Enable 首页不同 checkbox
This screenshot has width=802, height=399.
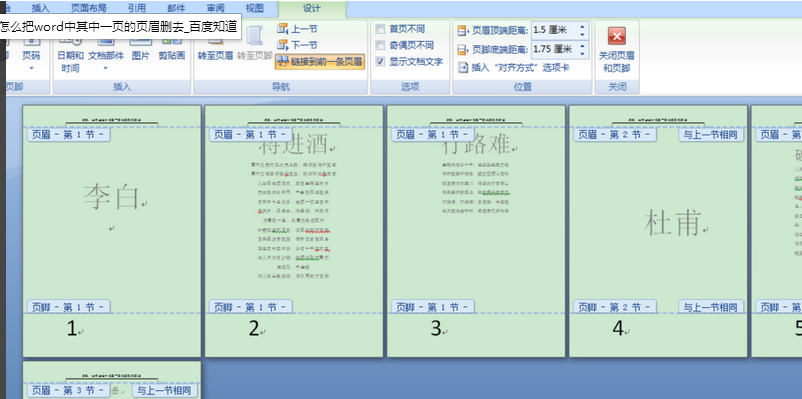click(x=380, y=29)
